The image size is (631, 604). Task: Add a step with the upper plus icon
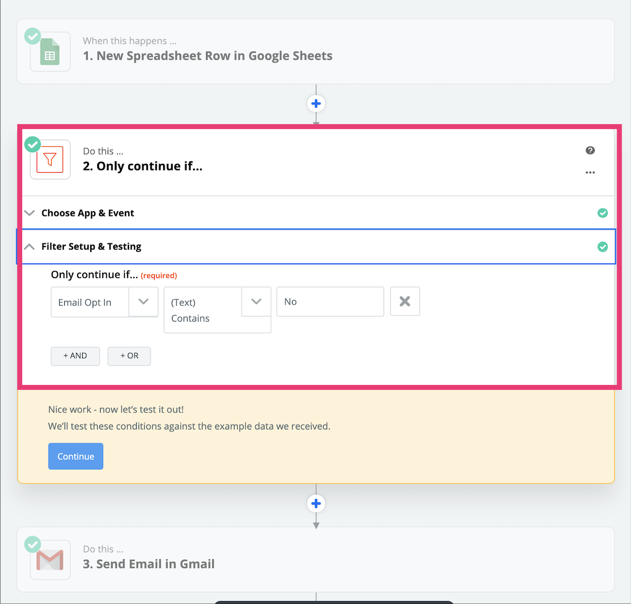[316, 104]
